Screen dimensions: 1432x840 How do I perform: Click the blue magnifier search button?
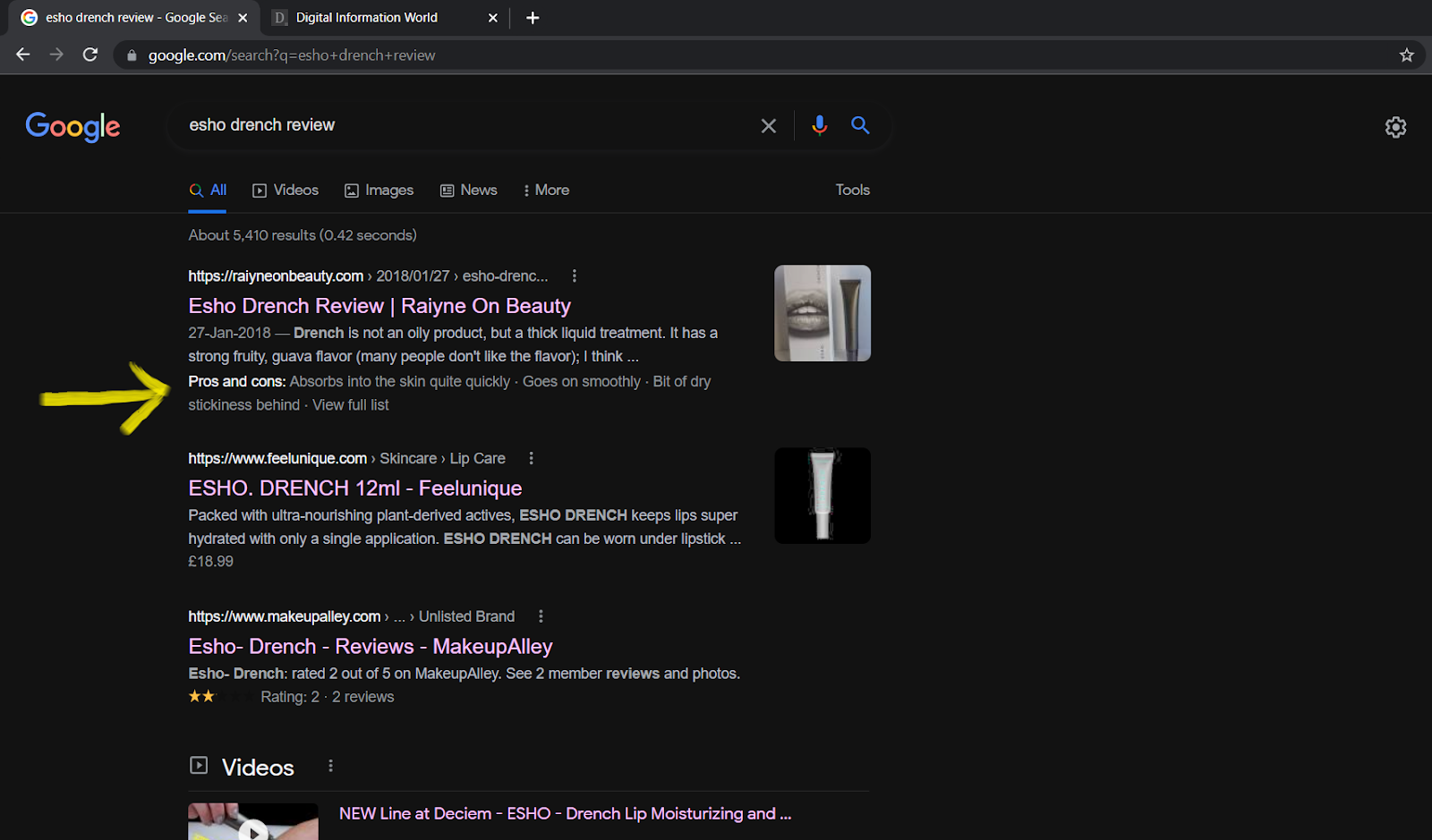pos(860,125)
